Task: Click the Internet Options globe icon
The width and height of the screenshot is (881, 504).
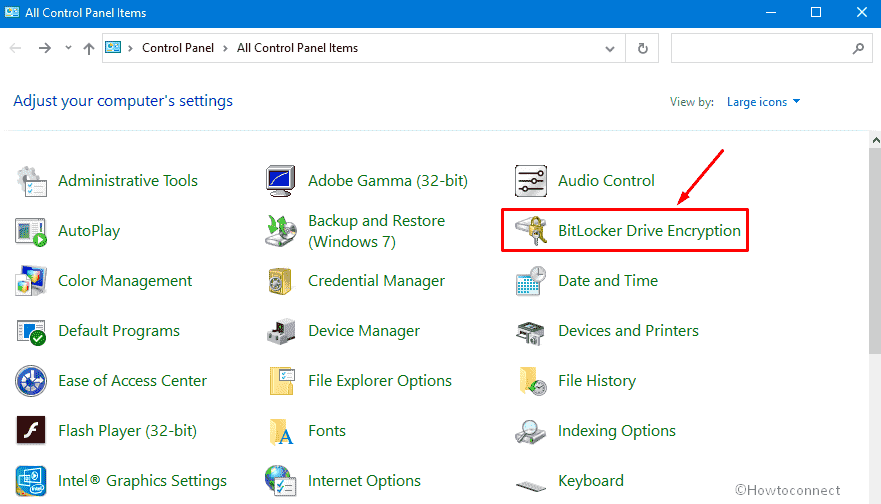Action: tap(280, 481)
